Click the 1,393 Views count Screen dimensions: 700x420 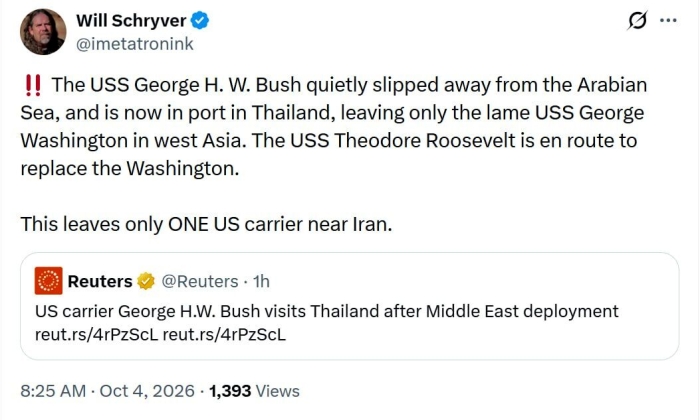tap(254, 391)
